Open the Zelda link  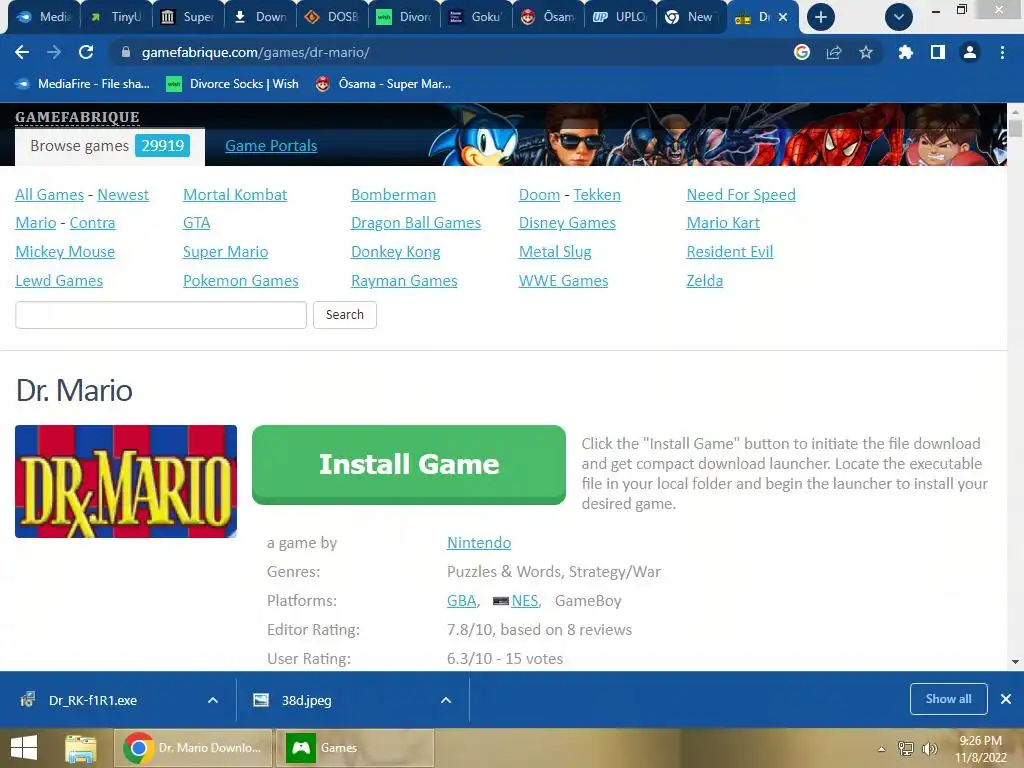click(705, 280)
